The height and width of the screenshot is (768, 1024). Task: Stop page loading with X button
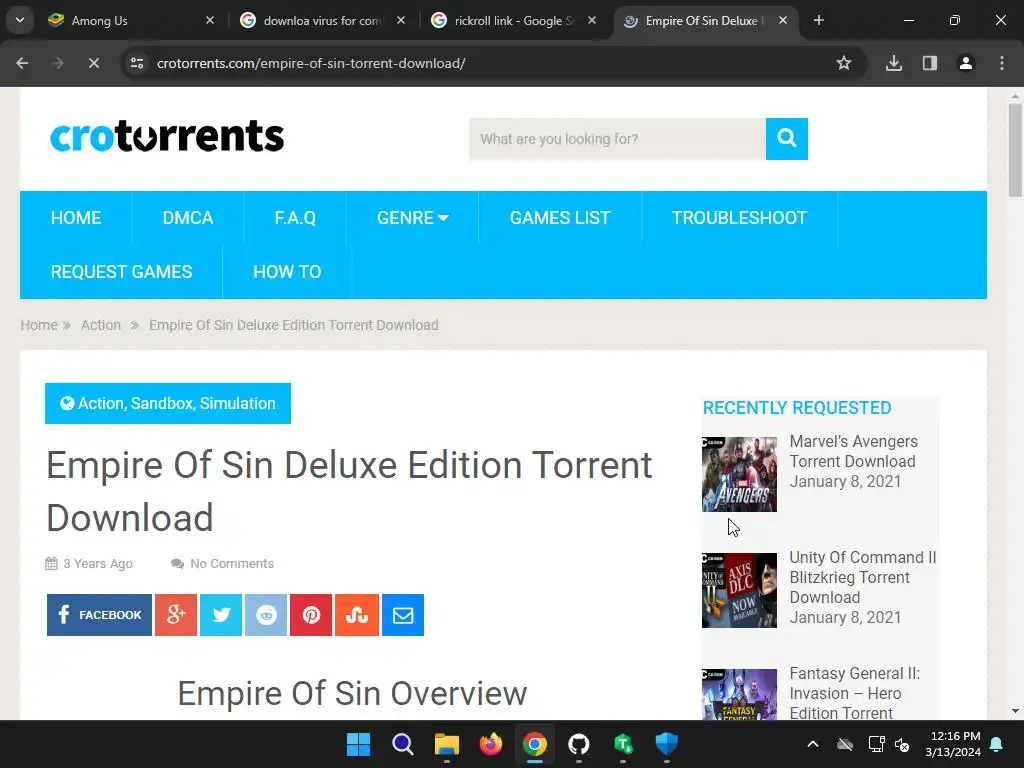click(93, 63)
